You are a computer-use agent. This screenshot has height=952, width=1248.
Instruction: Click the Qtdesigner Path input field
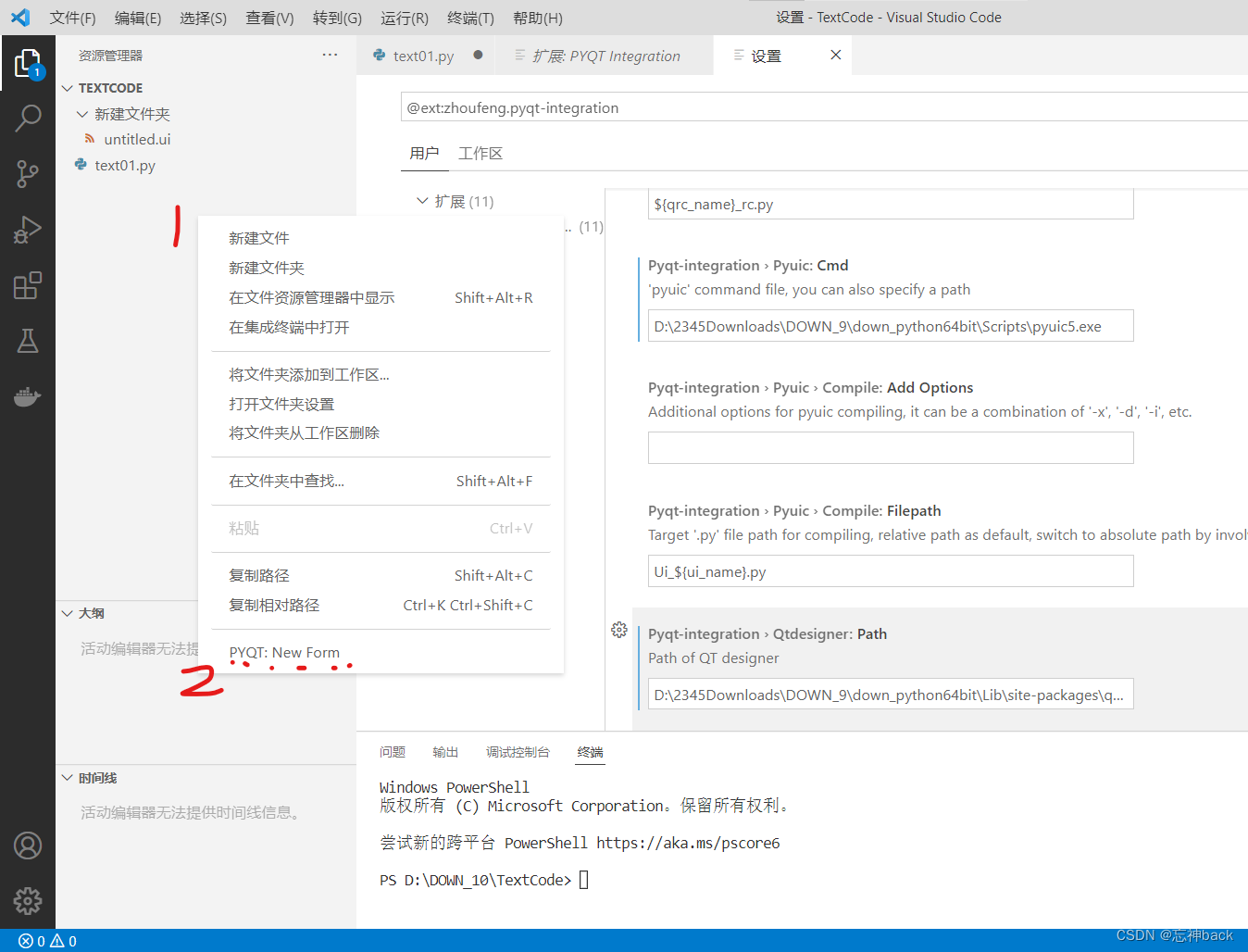pyautogui.click(x=891, y=695)
